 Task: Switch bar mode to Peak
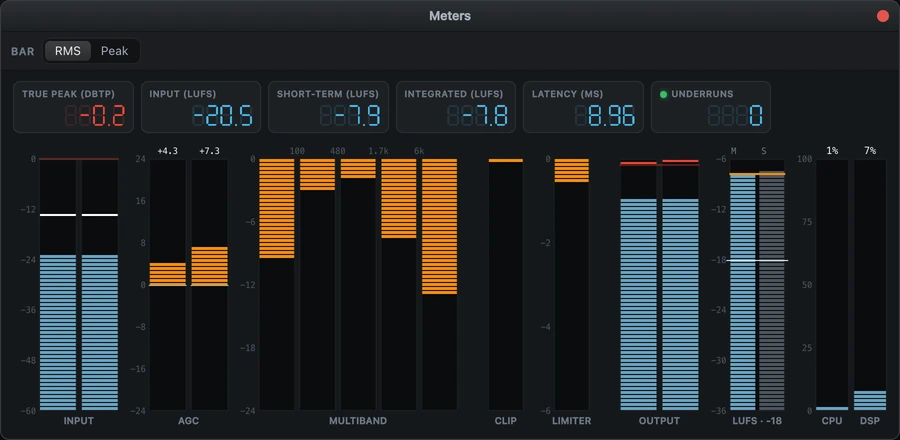click(x=114, y=51)
